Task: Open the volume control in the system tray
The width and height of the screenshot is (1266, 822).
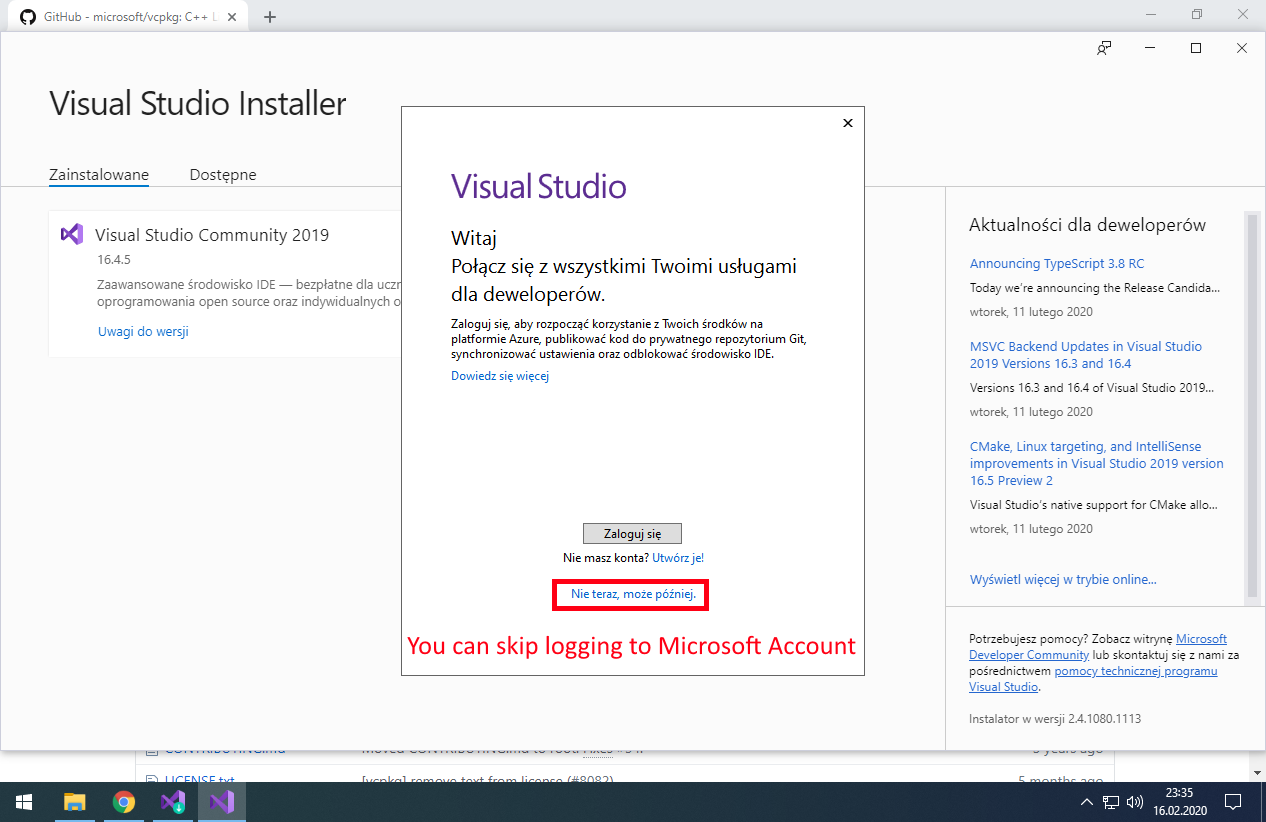Action: (x=1137, y=802)
